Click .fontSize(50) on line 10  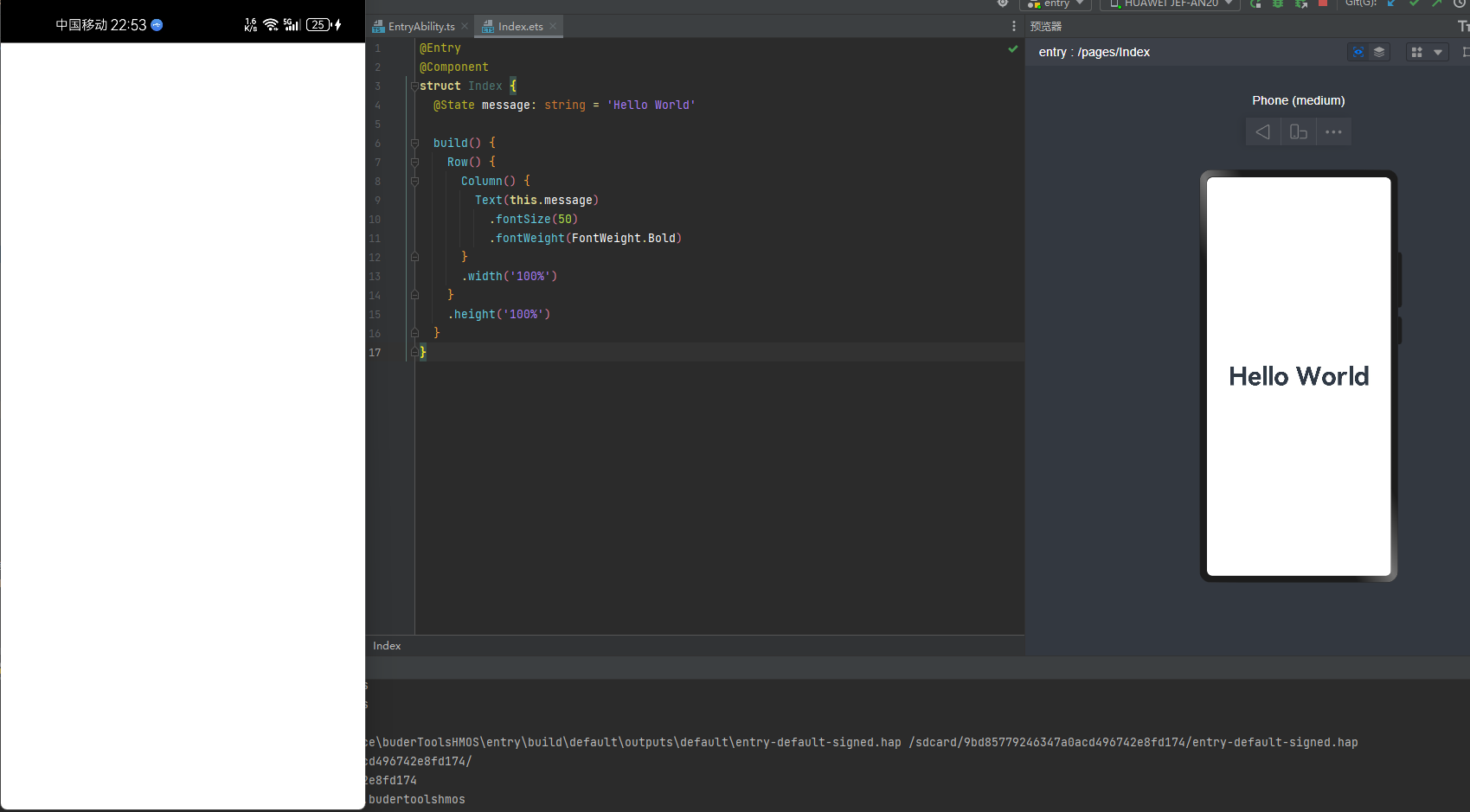[x=533, y=220]
